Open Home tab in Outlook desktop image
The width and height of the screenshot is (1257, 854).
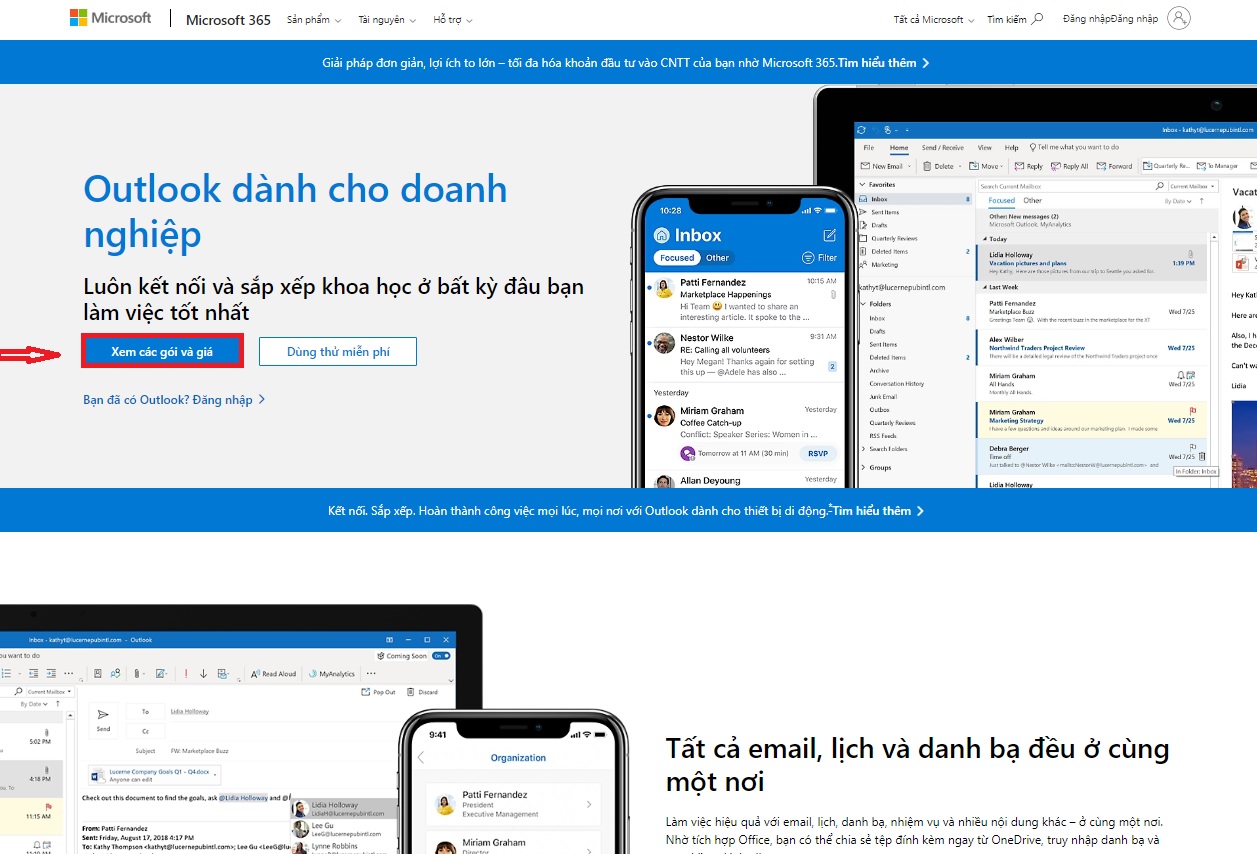pos(899,147)
